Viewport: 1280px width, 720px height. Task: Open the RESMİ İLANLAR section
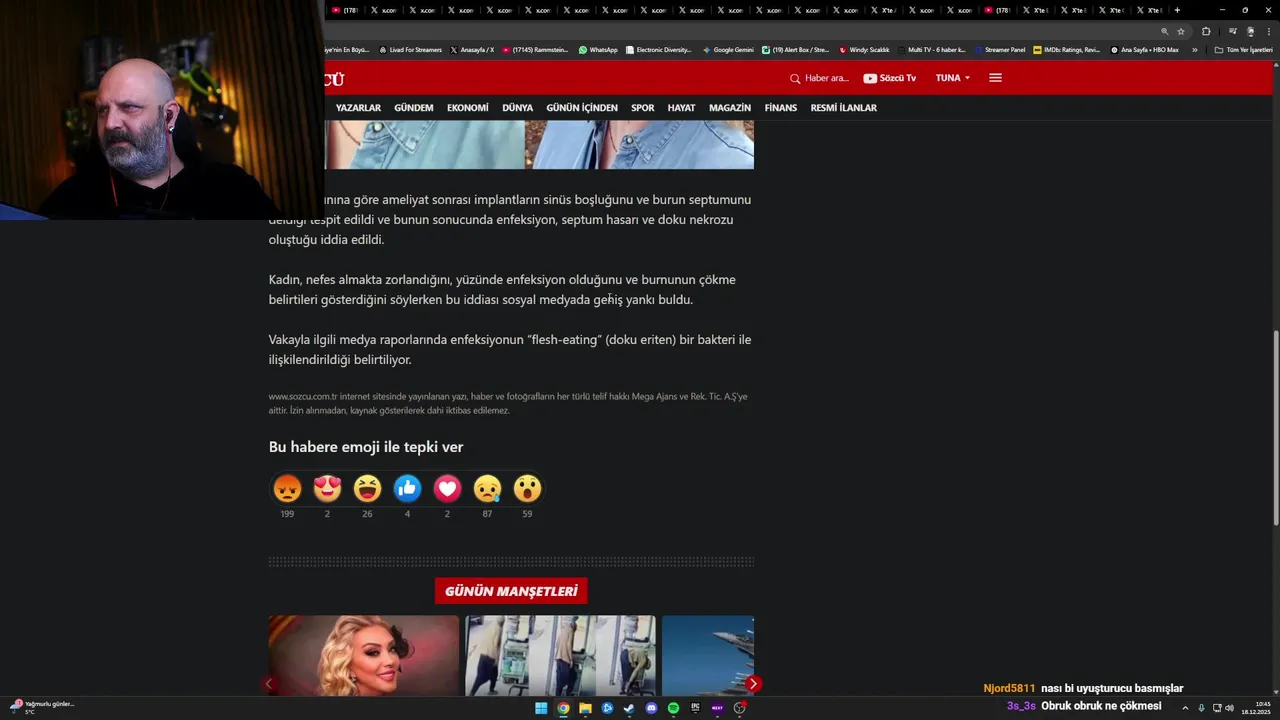tap(843, 108)
